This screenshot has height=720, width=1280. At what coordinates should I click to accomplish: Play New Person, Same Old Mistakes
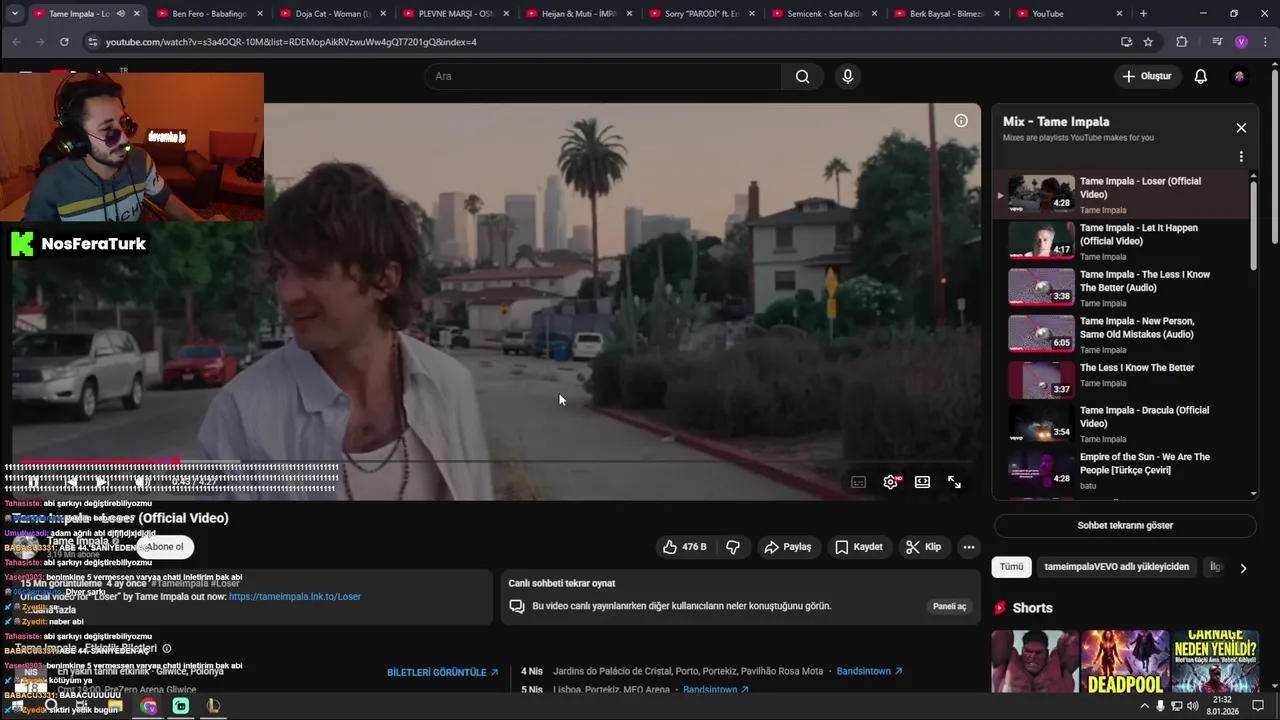click(1121, 335)
